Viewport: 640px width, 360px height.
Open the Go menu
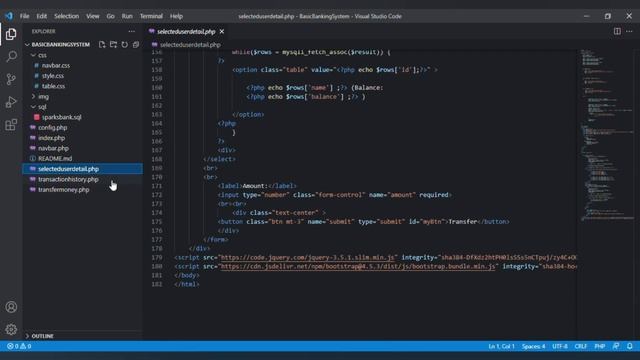[x=111, y=16]
